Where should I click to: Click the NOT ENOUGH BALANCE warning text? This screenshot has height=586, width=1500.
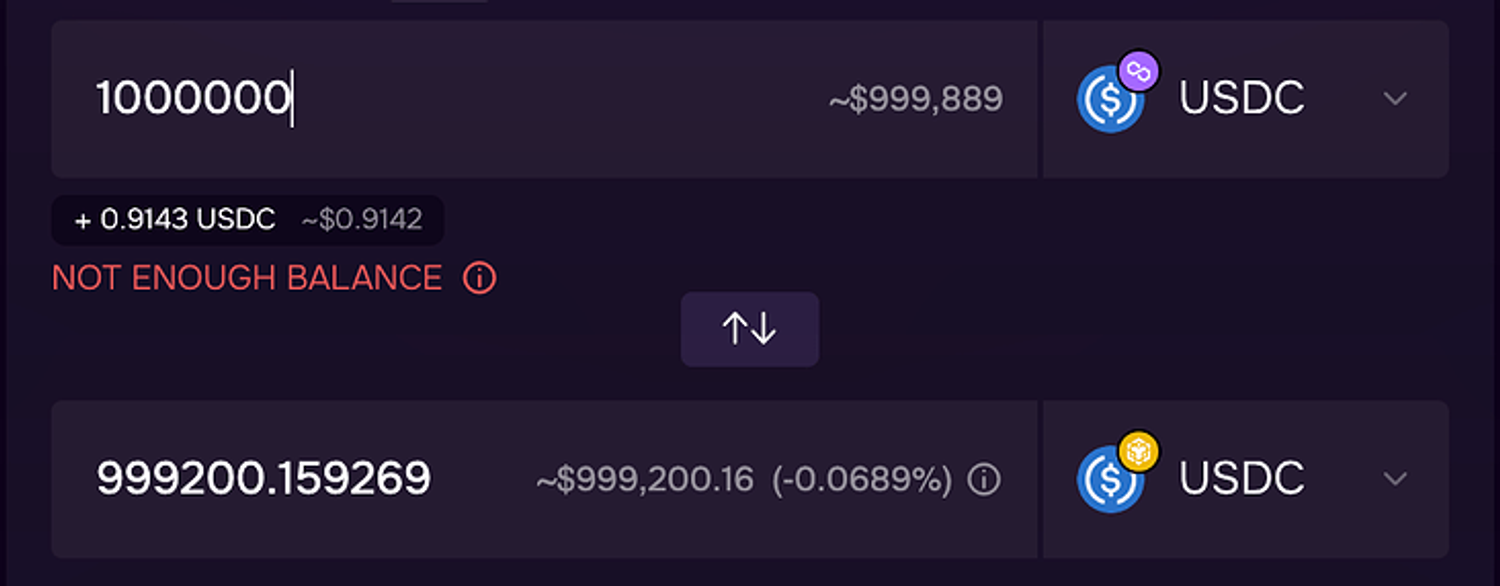coord(246,278)
